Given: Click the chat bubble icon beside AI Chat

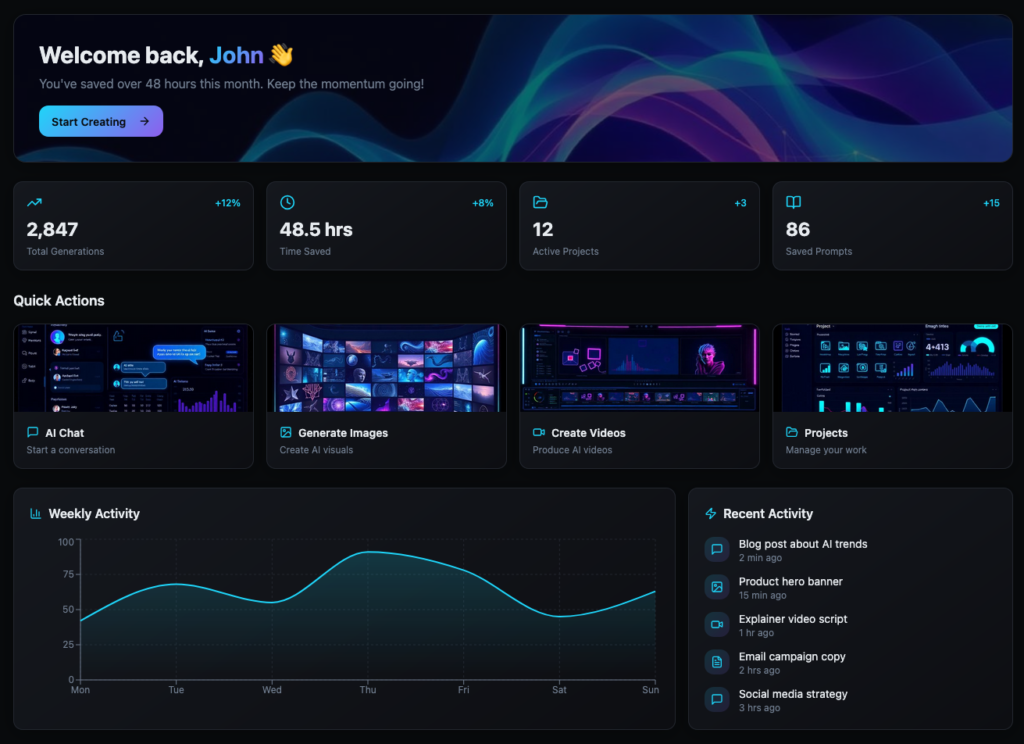Looking at the screenshot, I should [x=33, y=433].
